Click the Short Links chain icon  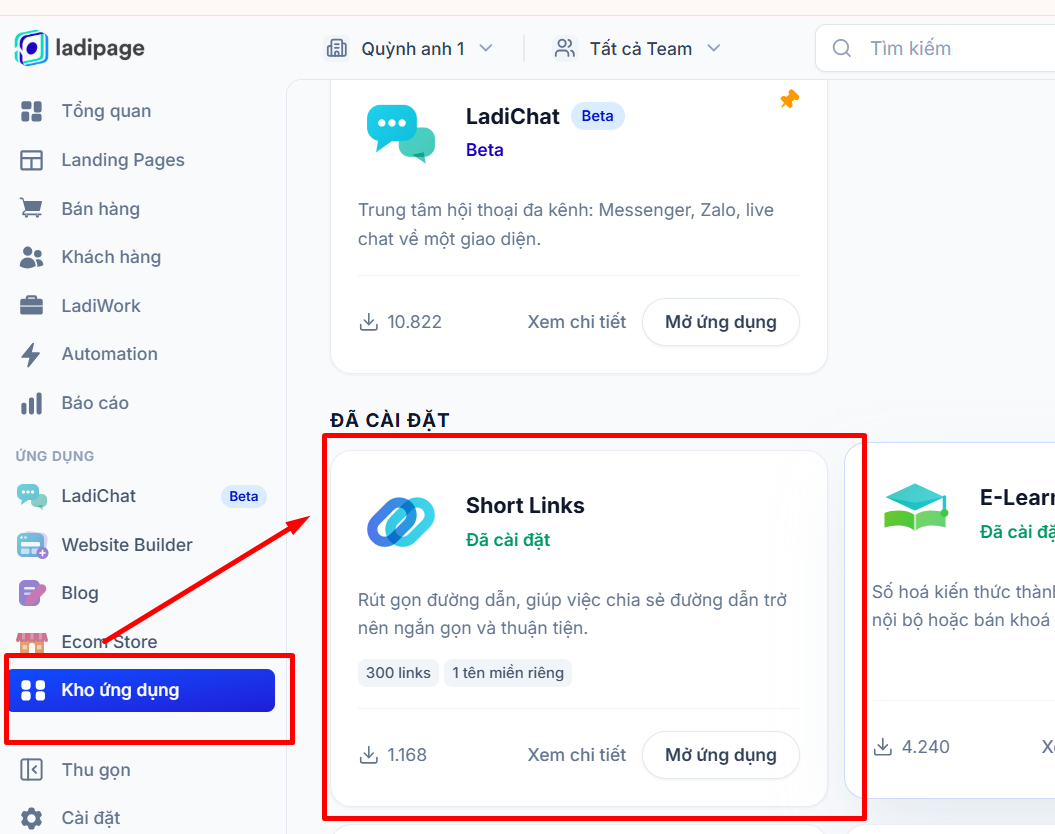tap(401, 521)
